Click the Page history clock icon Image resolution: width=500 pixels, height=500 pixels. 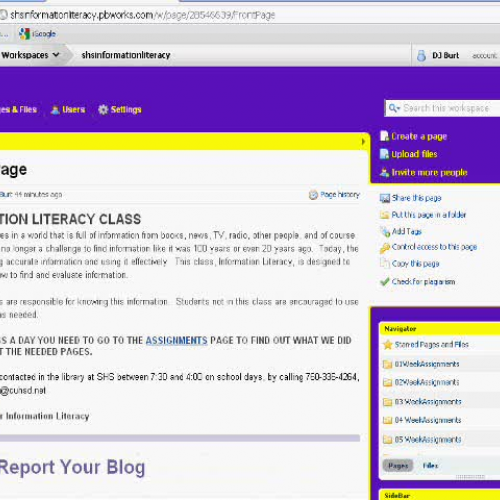point(313,195)
